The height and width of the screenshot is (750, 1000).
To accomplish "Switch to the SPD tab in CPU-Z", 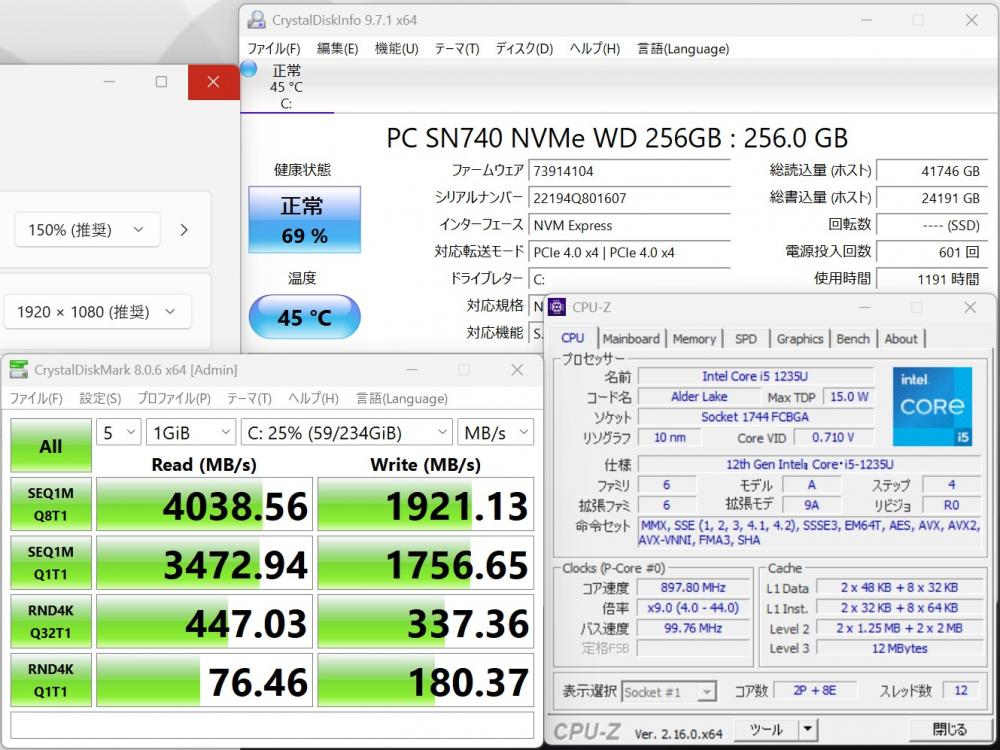I will coord(746,339).
